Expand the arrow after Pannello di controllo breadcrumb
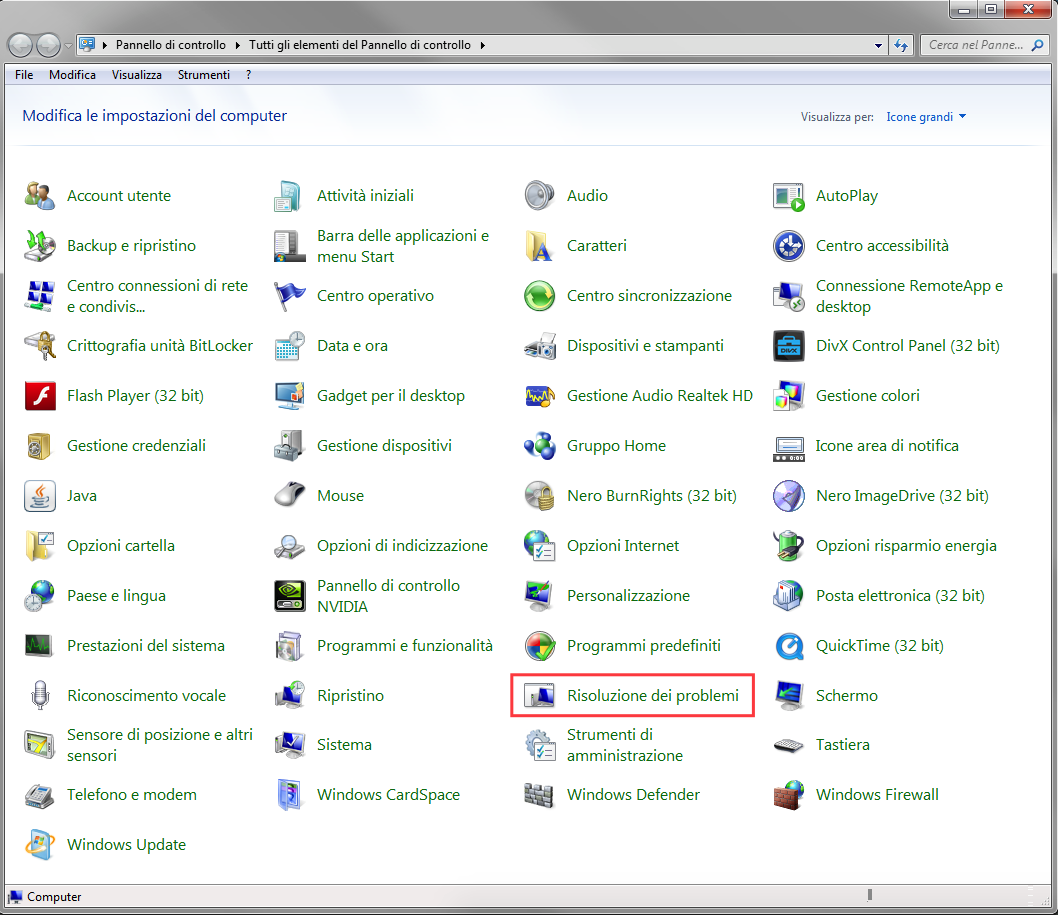The width and height of the screenshot is (1058, 915). tap(238, 45)
